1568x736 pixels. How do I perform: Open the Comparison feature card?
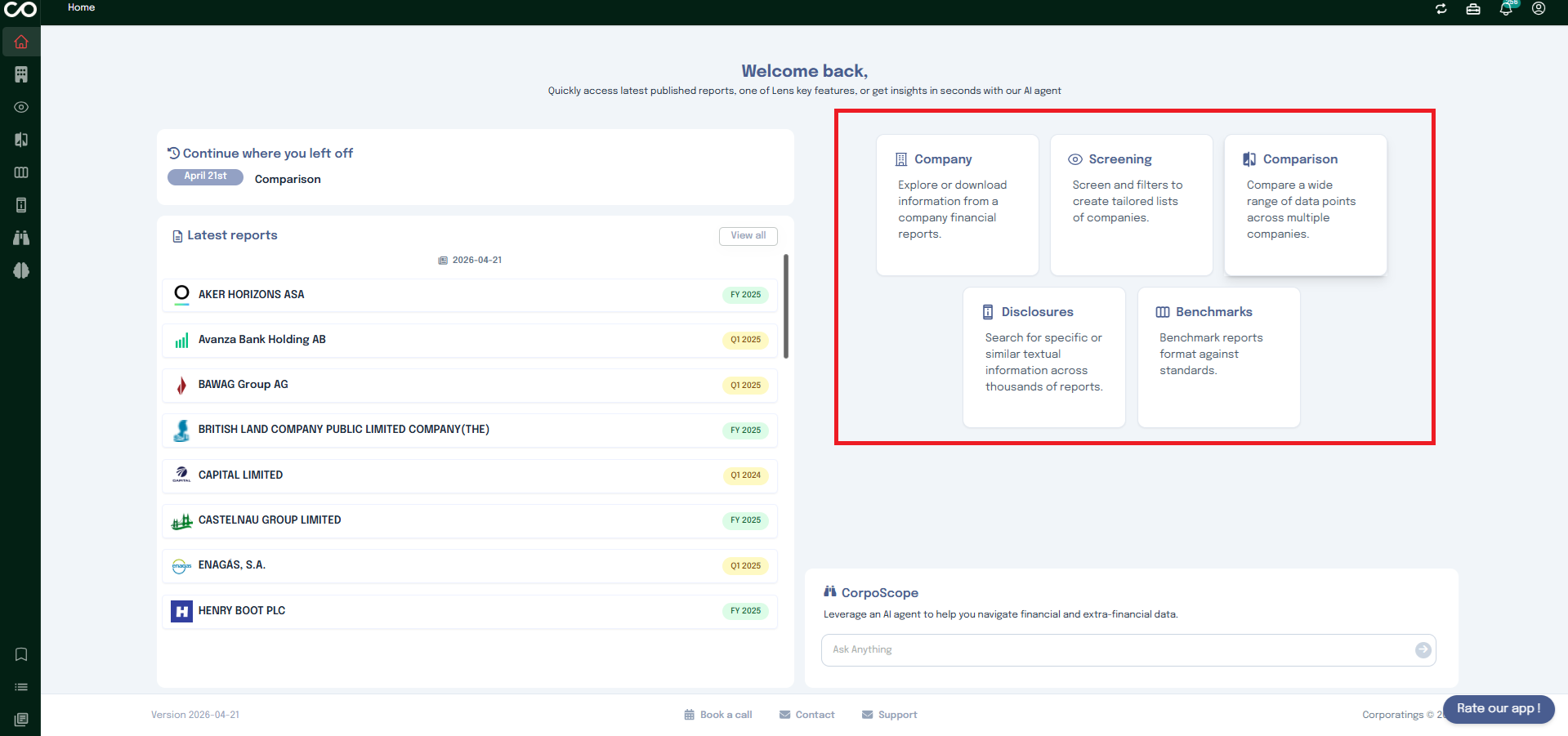[x=1305, y=205]
